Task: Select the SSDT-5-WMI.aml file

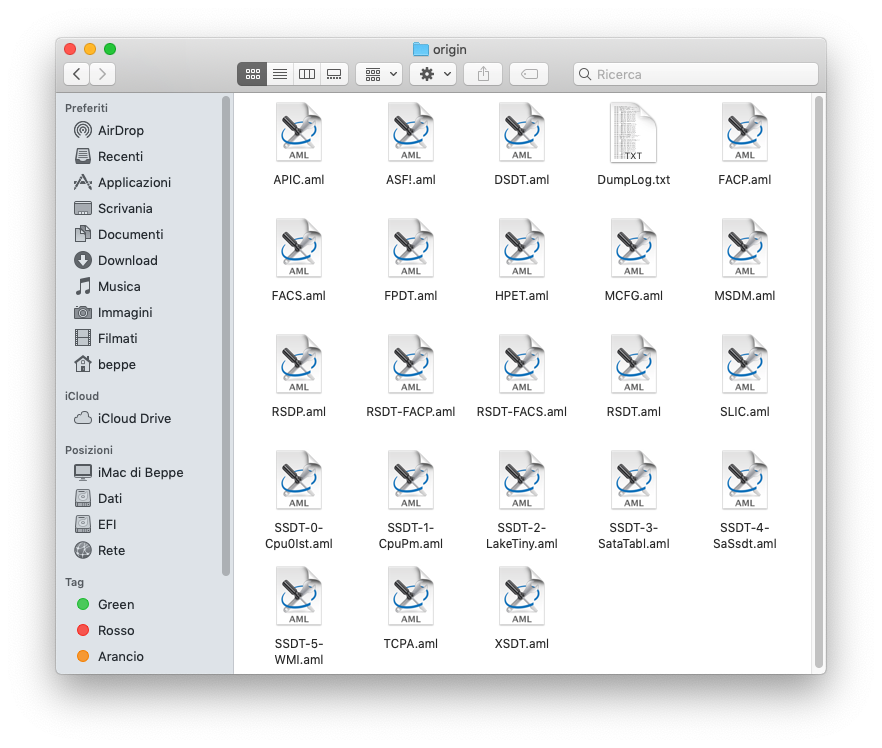Action: [299, 615]
